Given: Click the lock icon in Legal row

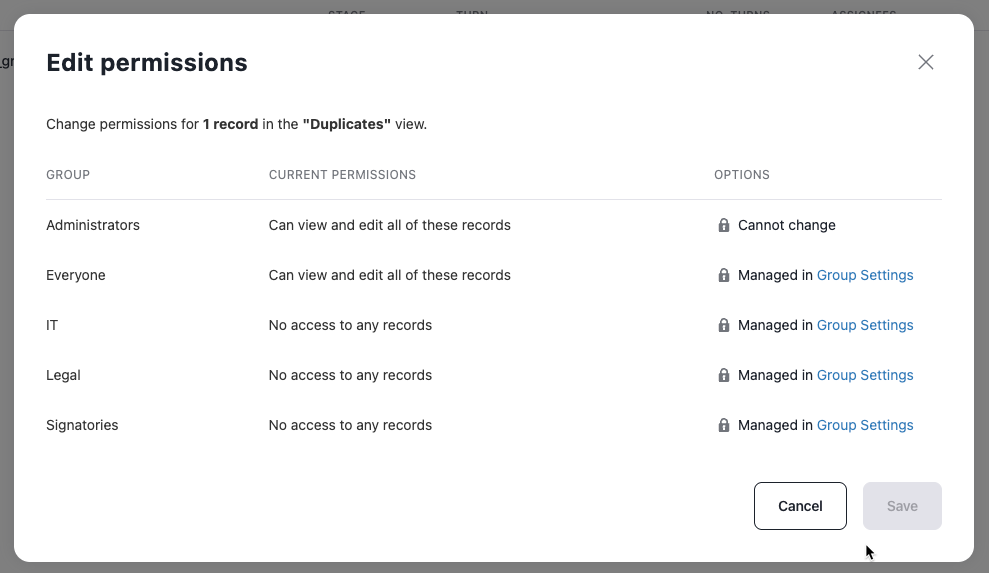Looking at the screenshot, I should click(724, 375).
